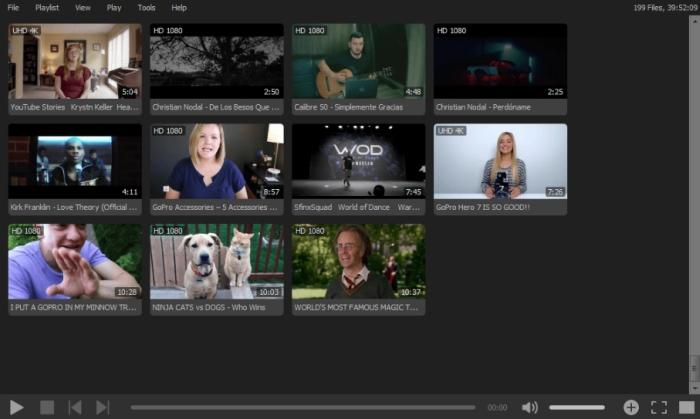Start playback with the Play button
Viewport: 700px width, 419px height.
(17, 407)
